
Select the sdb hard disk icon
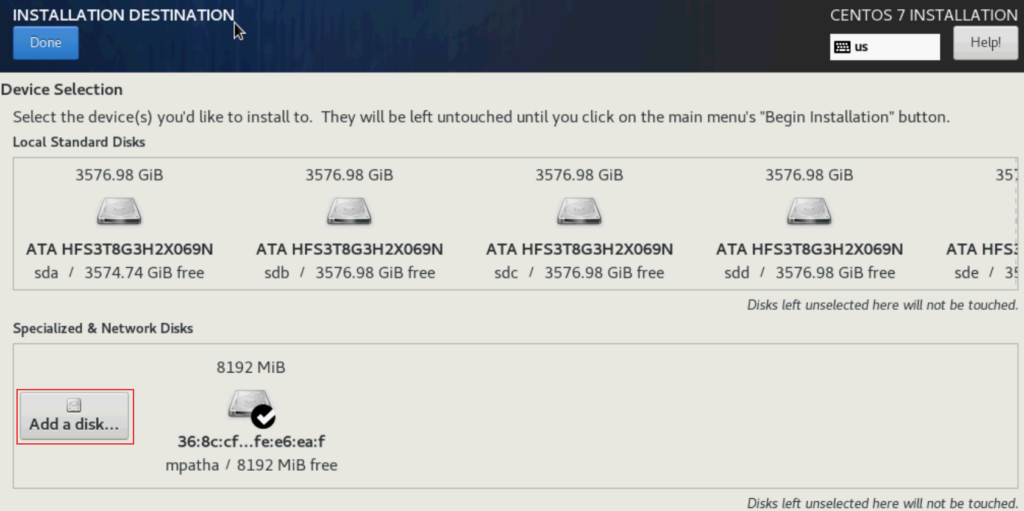pos(349,211)
